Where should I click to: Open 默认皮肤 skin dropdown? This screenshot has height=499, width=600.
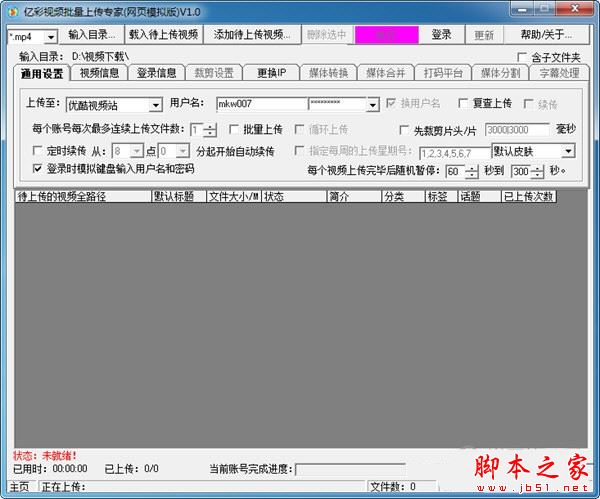pos(569,151)
